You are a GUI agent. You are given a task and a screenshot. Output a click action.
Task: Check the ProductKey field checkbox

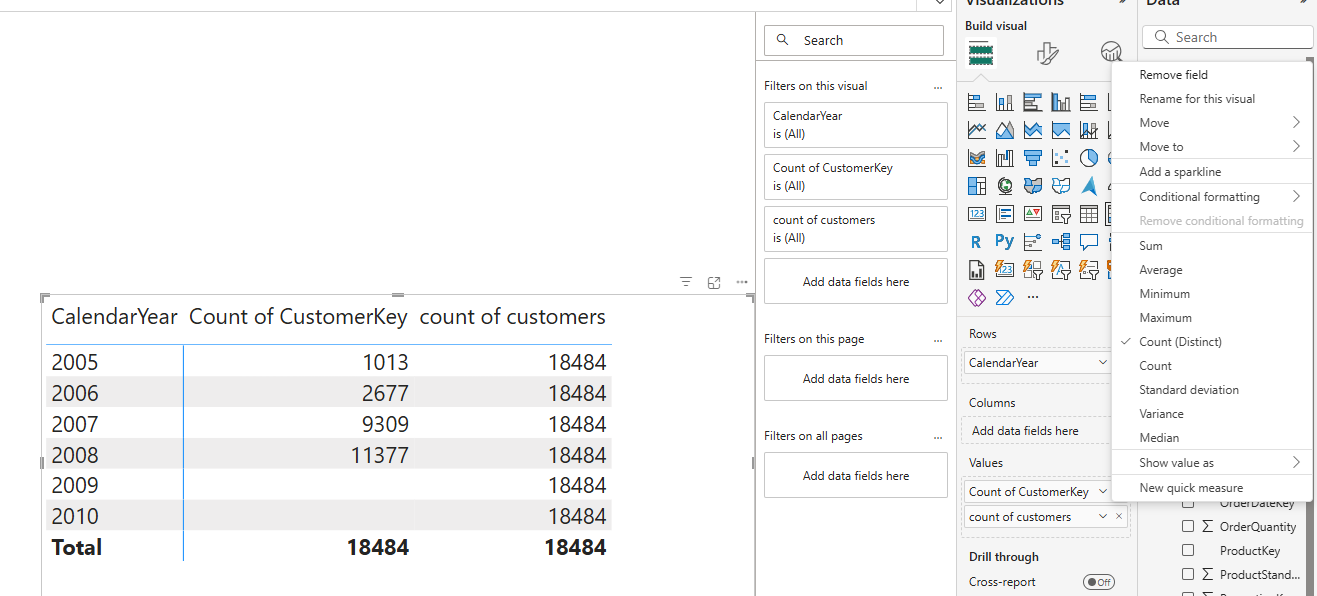[x=1188, y=550]
